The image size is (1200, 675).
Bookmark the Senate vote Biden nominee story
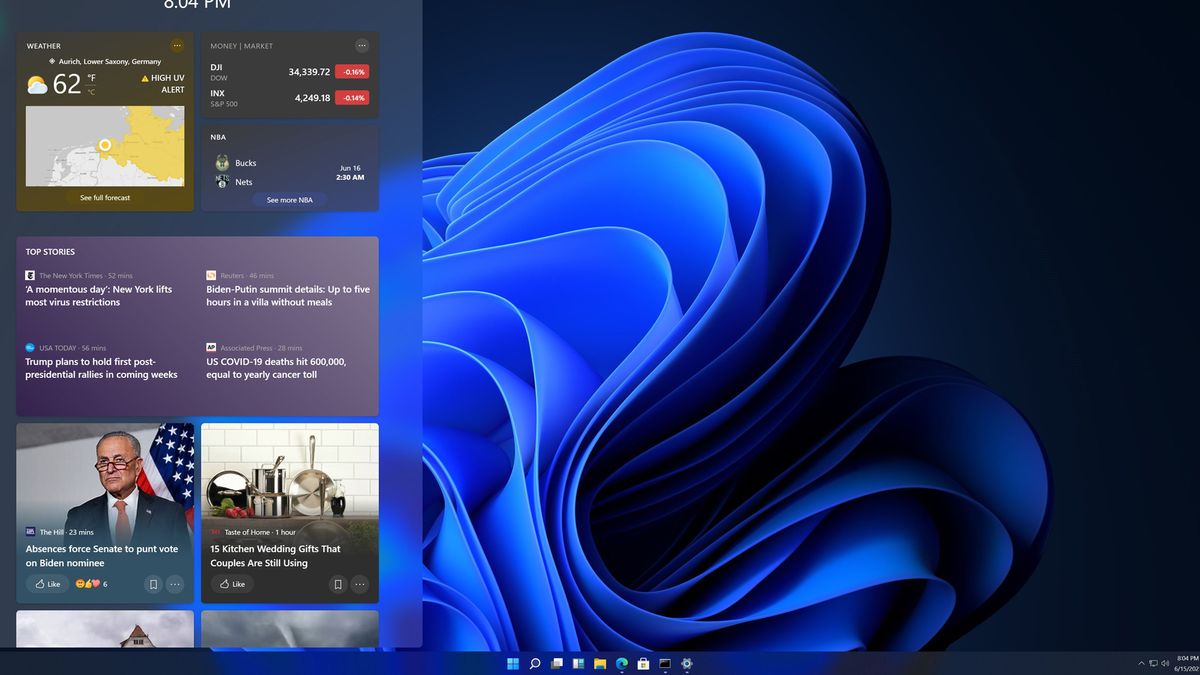(153, 584)
